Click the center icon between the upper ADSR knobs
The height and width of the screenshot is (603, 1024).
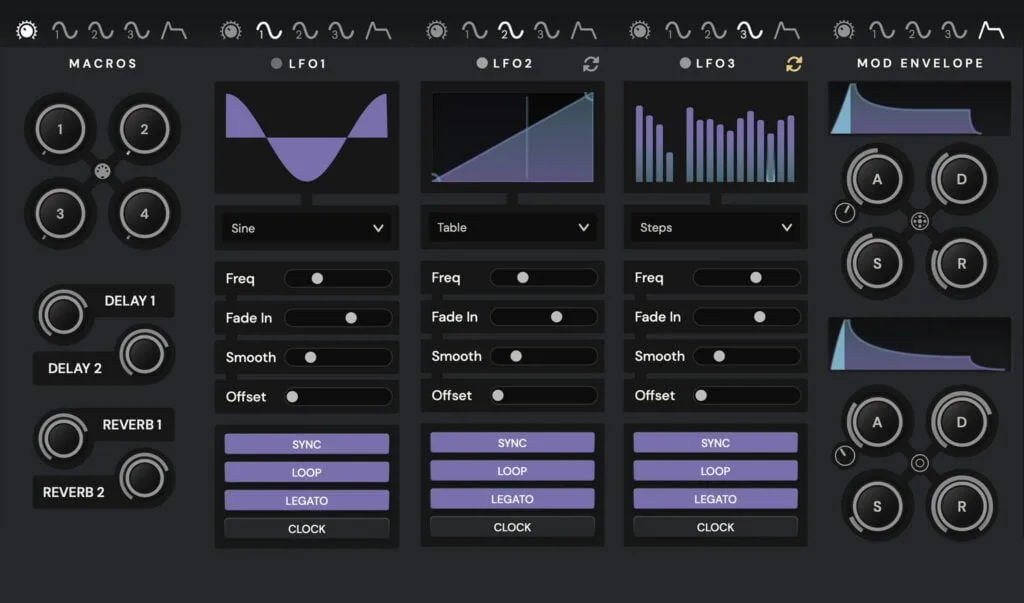click(920, 221)
